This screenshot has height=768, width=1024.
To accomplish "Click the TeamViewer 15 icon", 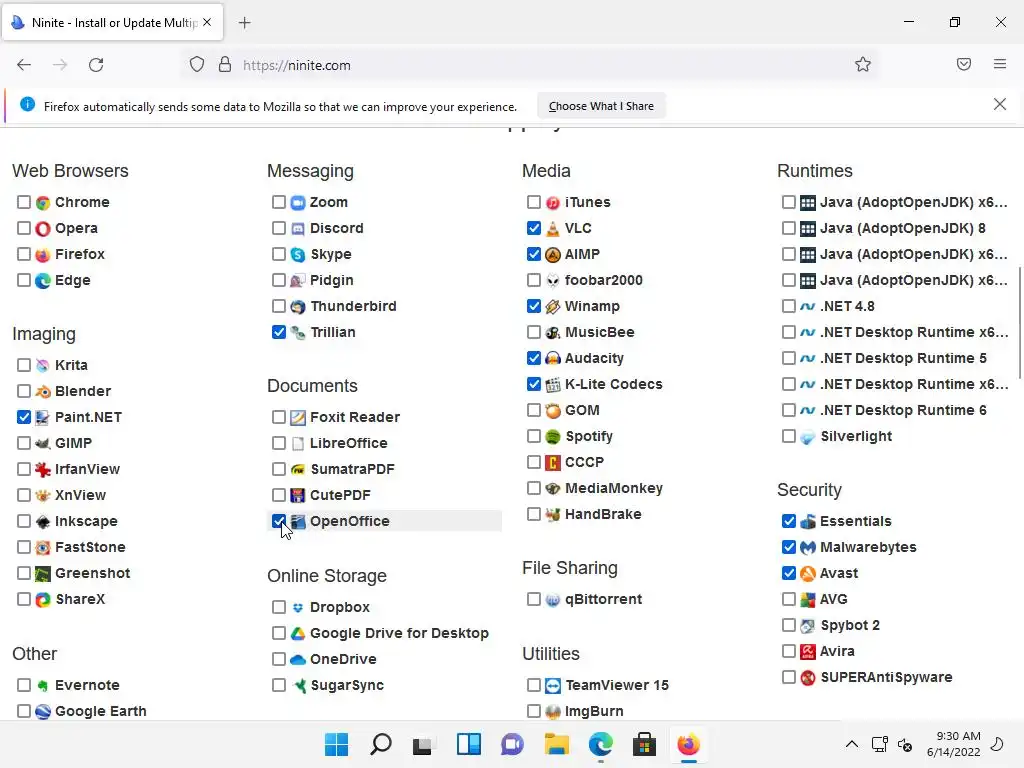I will point(552,685).
